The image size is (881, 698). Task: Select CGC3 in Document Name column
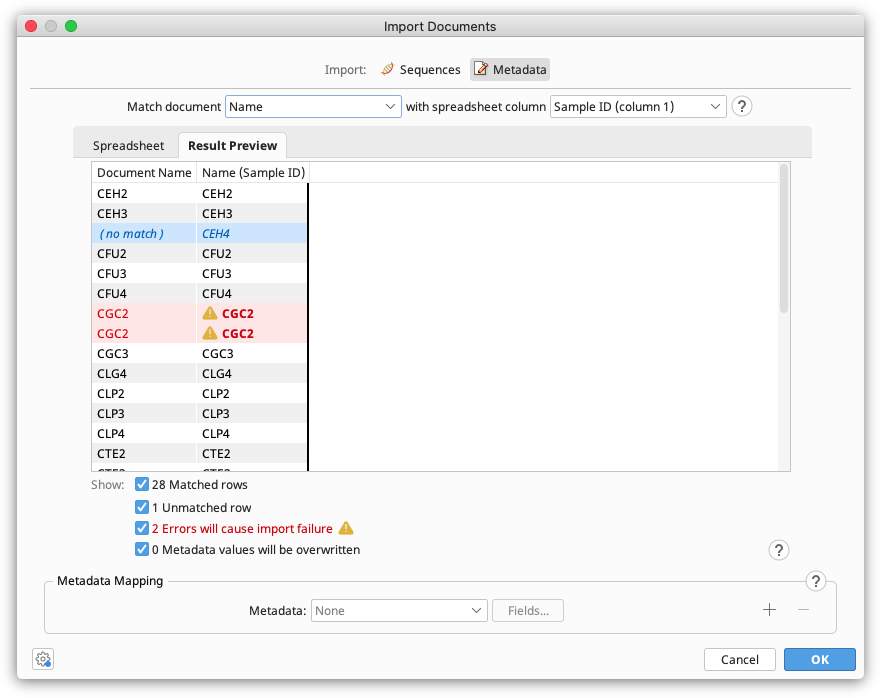point(144,353)
